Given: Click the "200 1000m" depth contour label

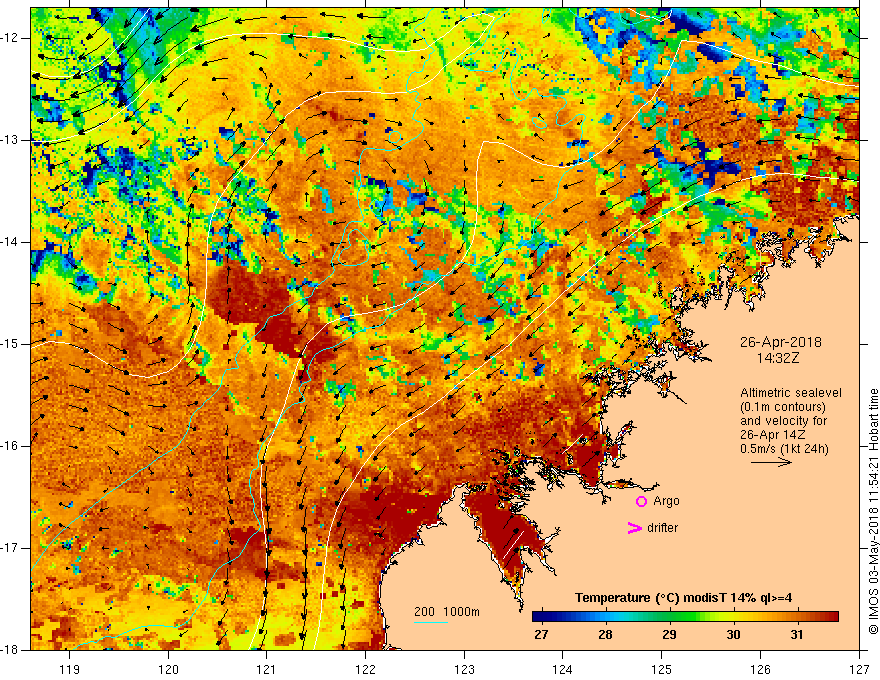Looking at the screenshot, I should (x=447, y=612).
